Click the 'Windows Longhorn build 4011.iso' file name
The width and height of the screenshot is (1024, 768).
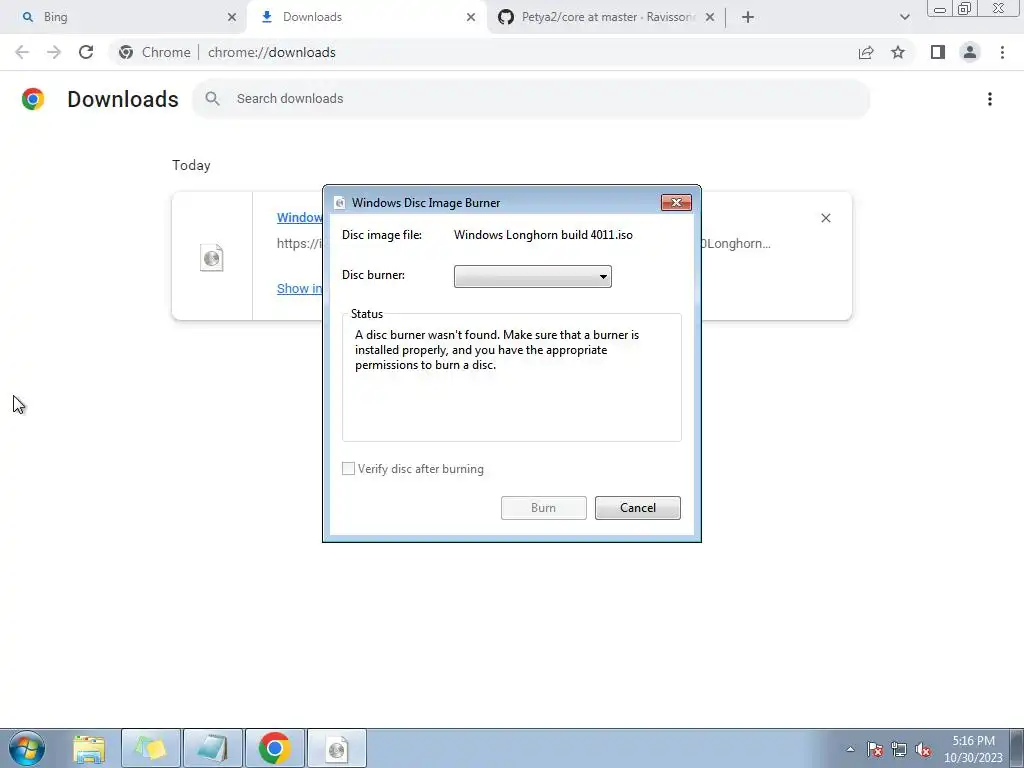(x=543, y=235)
